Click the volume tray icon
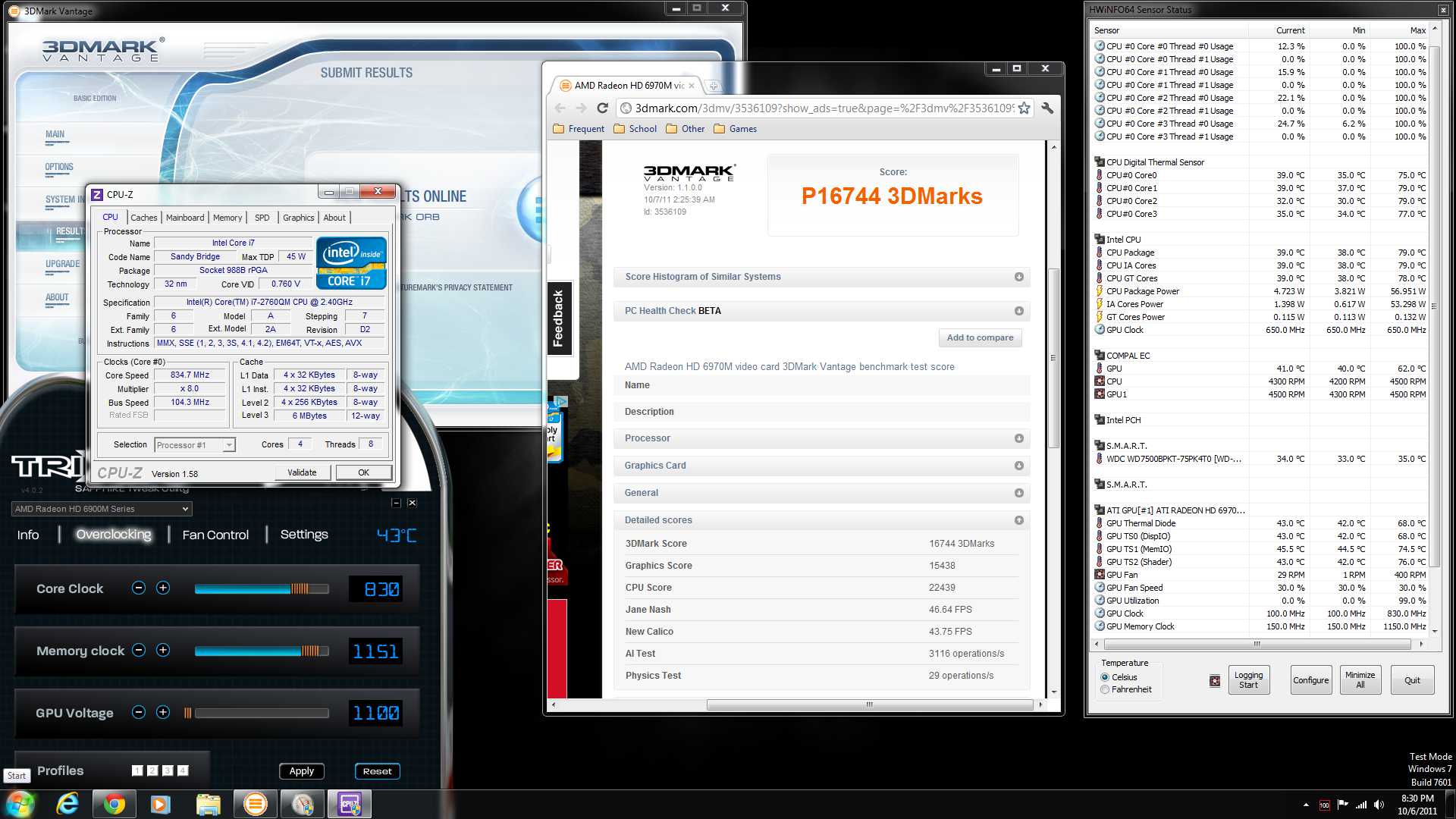 (x=1379, y=805)
